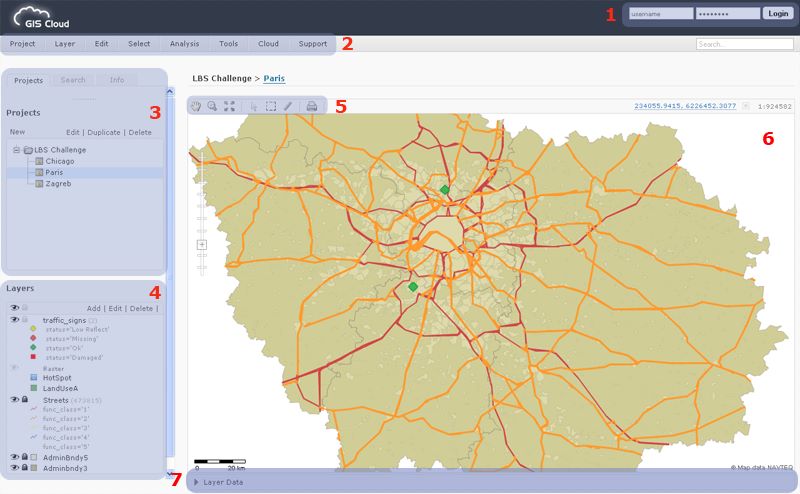Image resolution: width=800 pixels, height=494 pixels.
Task: Click the Zagreb map icon
Action: click(x=39, y=184)
